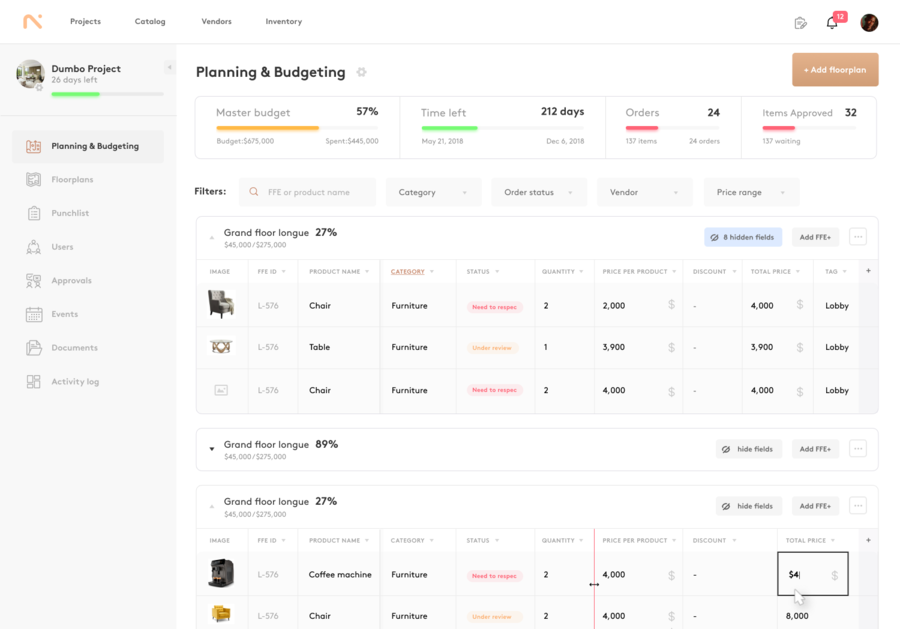Open the Activity log icon

(32, 381)
